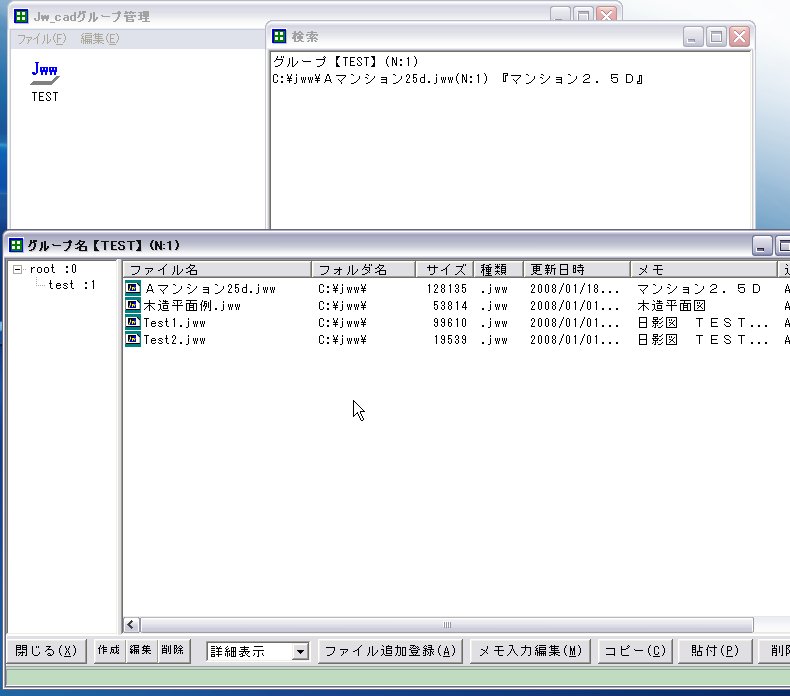Open 編集(E) menu in Jw_cad group manager
The height and width of the screenshot is (696, 790).
pos(100,39)
